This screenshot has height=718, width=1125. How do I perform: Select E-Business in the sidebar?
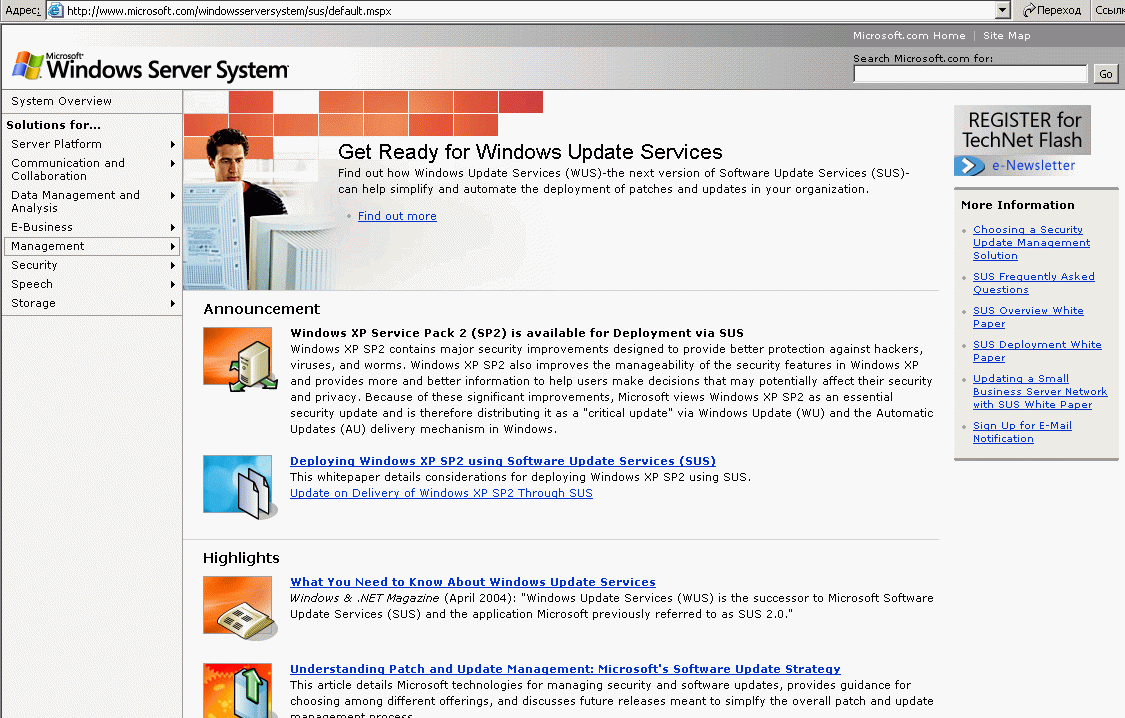(x=92, y=227)
